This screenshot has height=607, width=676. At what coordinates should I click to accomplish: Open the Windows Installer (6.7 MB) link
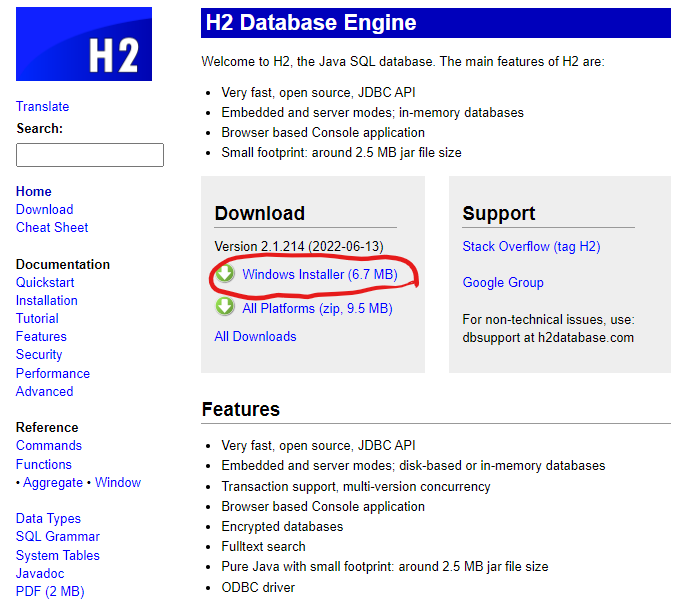pyautogui.click(x=319, y=274)
